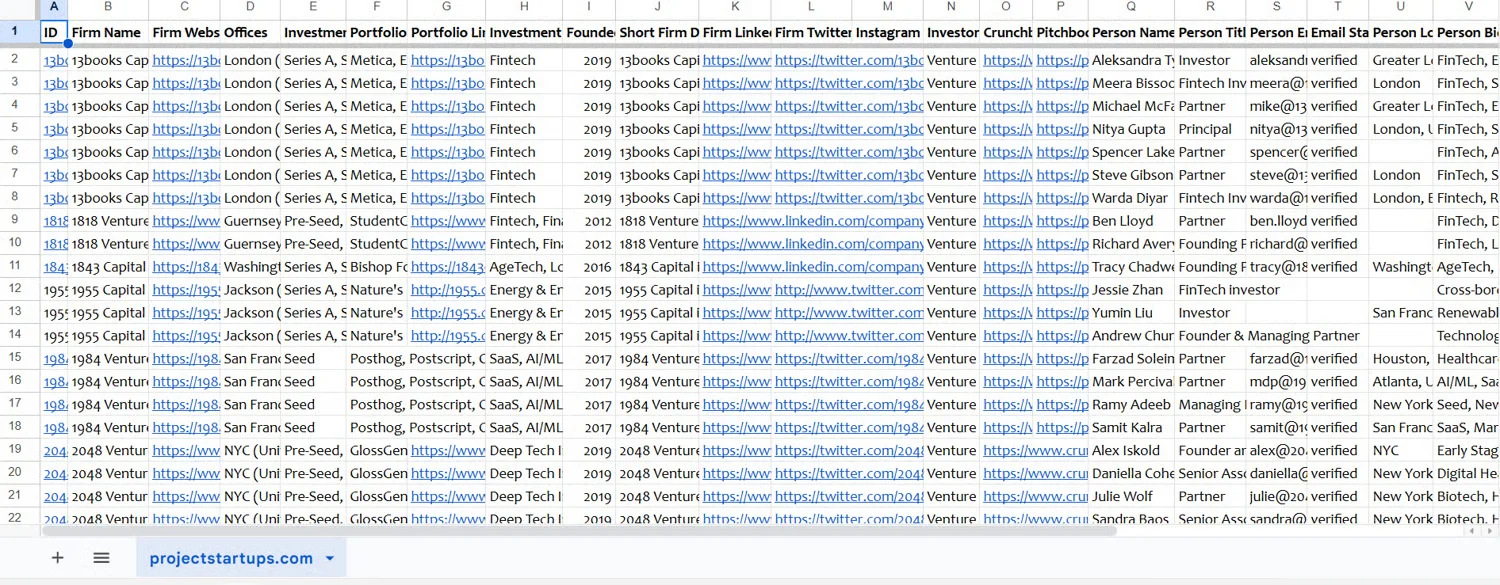
Task: Open 13books Twitter link in row 2
Action: tap(848, 60)
